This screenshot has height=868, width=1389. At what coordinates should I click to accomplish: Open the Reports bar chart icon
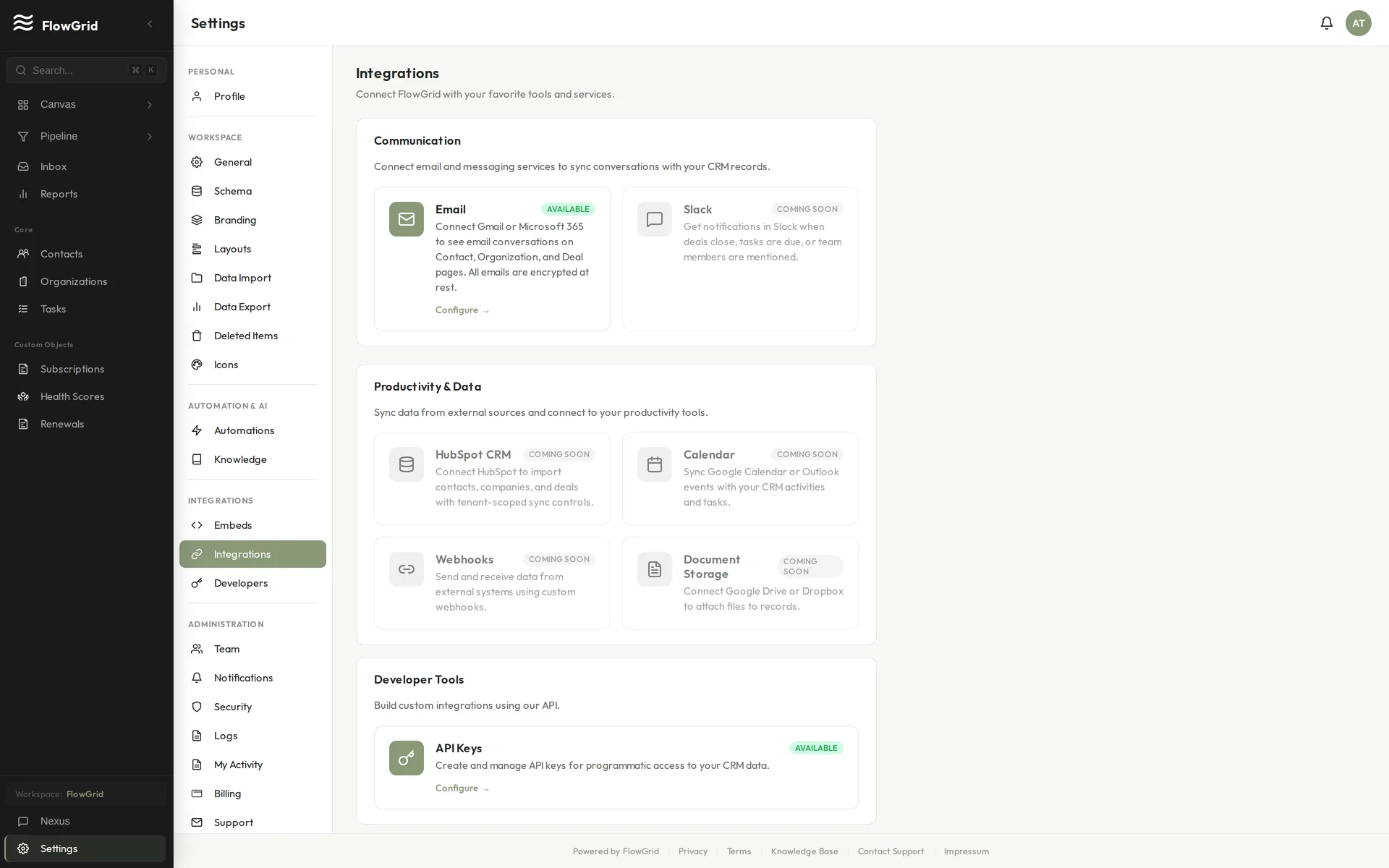click(23, 194)
